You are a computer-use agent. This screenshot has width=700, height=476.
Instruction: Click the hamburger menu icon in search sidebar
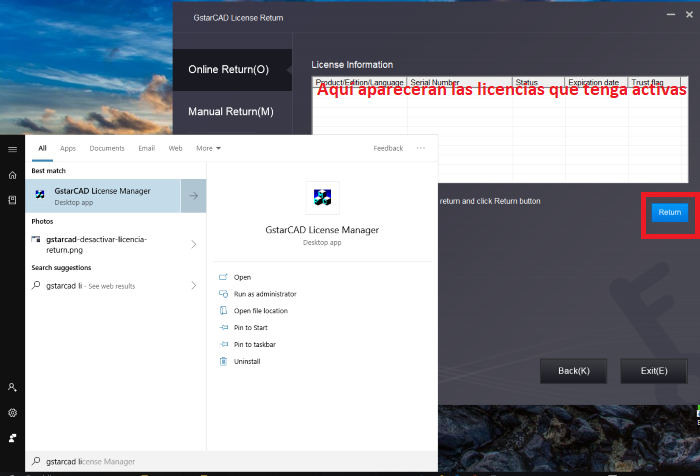[12, 149]
